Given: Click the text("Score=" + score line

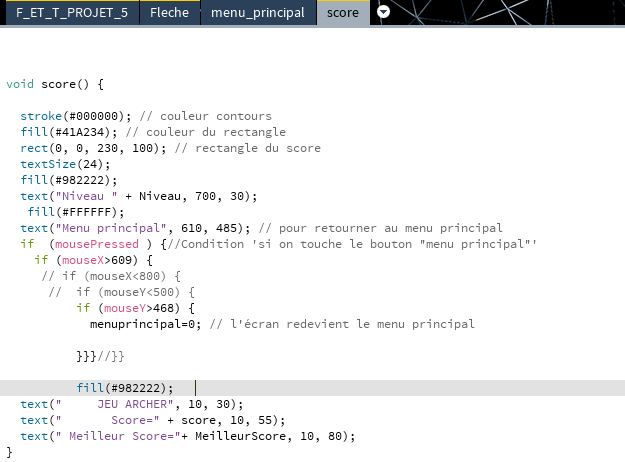Looking at the screenshot, I should tap(153, 420).
